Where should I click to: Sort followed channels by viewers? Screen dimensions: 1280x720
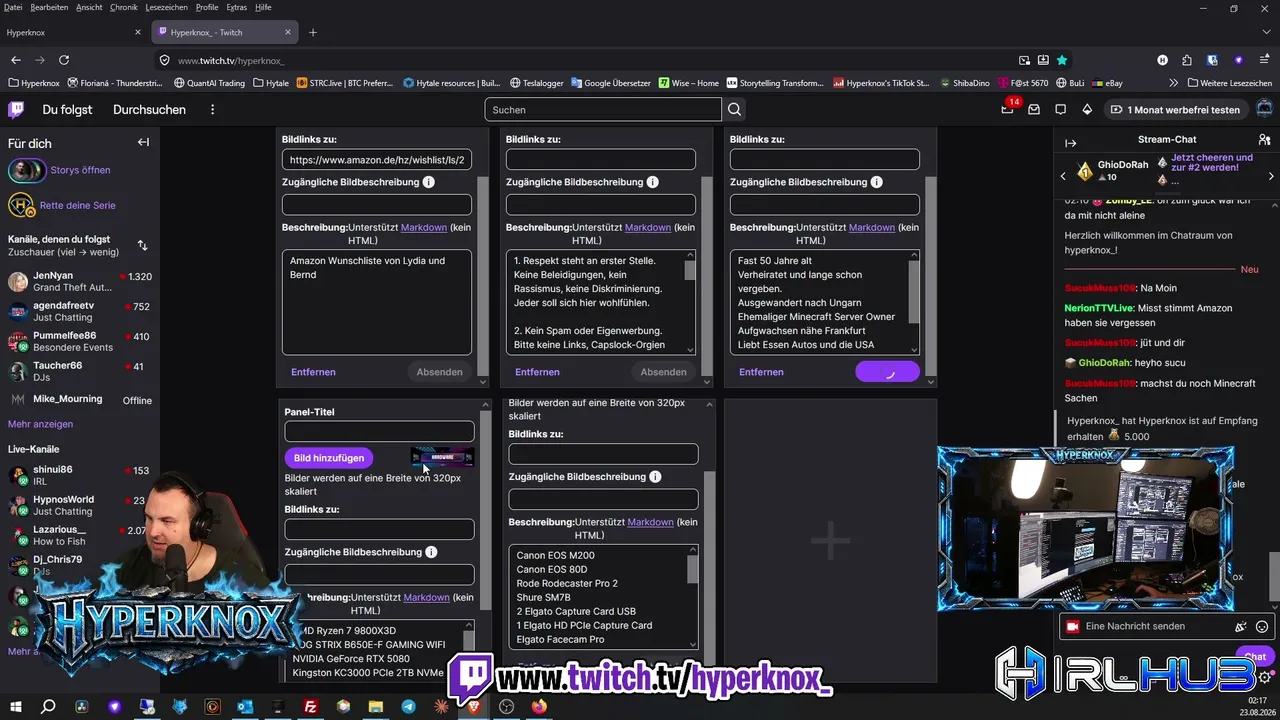pos(142,245)
